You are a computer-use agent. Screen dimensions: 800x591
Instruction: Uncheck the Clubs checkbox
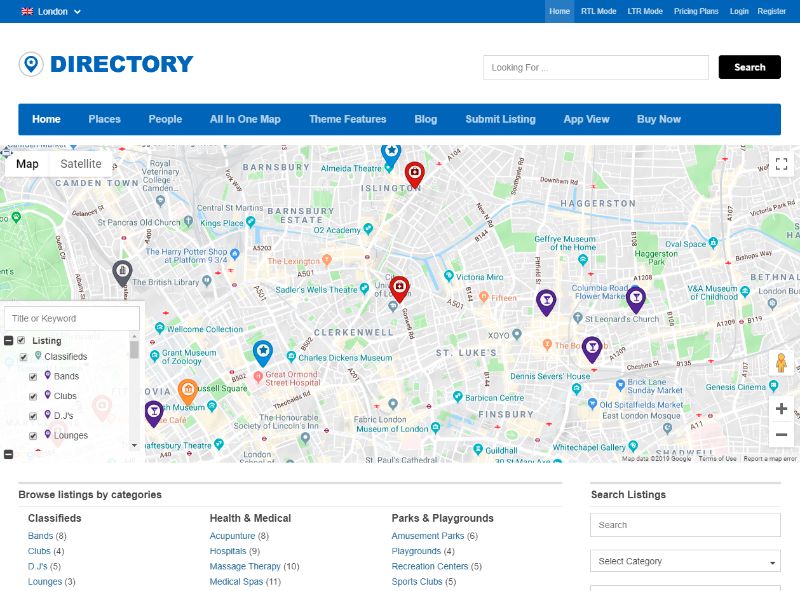(33, 397)
